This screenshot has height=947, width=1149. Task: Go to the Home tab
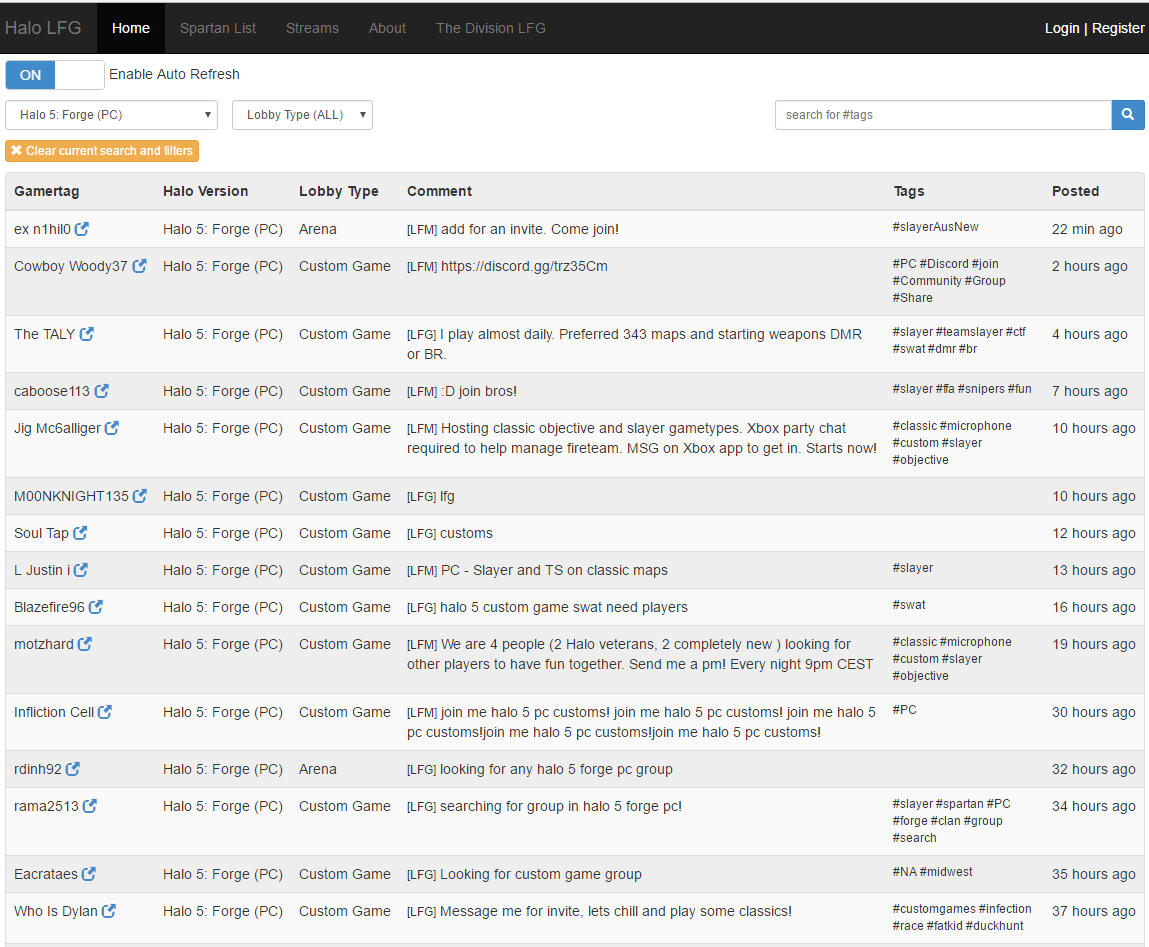(x=130, y=28)
